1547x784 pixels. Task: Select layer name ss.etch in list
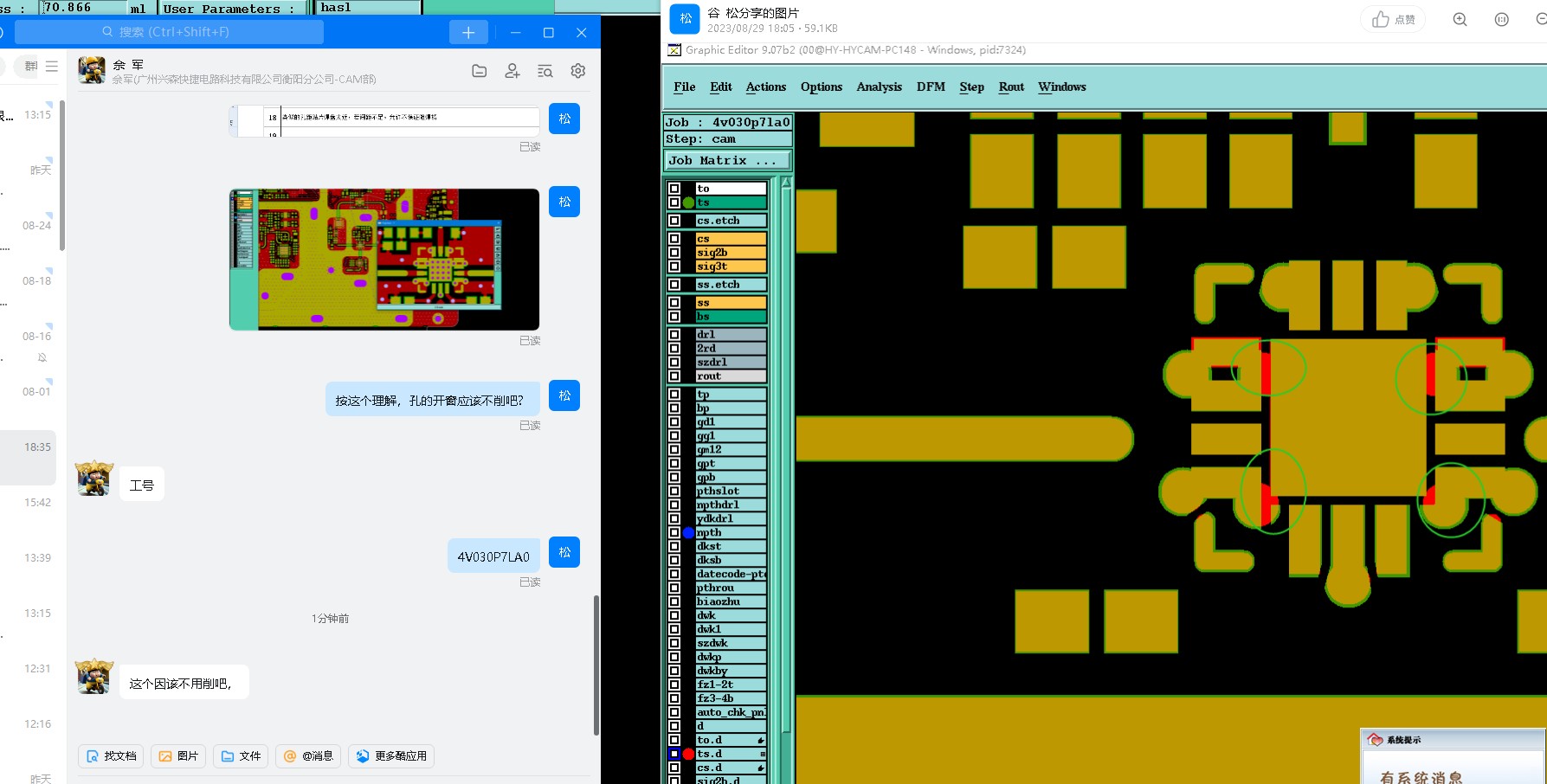point(731,285)
